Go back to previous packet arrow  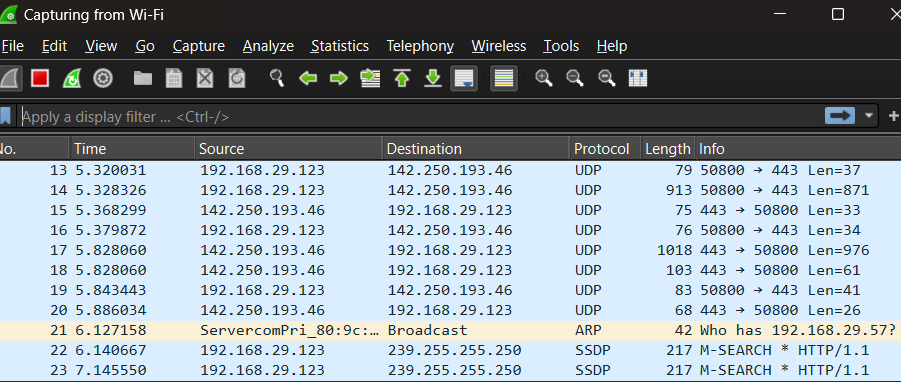(x=308, y=78)
